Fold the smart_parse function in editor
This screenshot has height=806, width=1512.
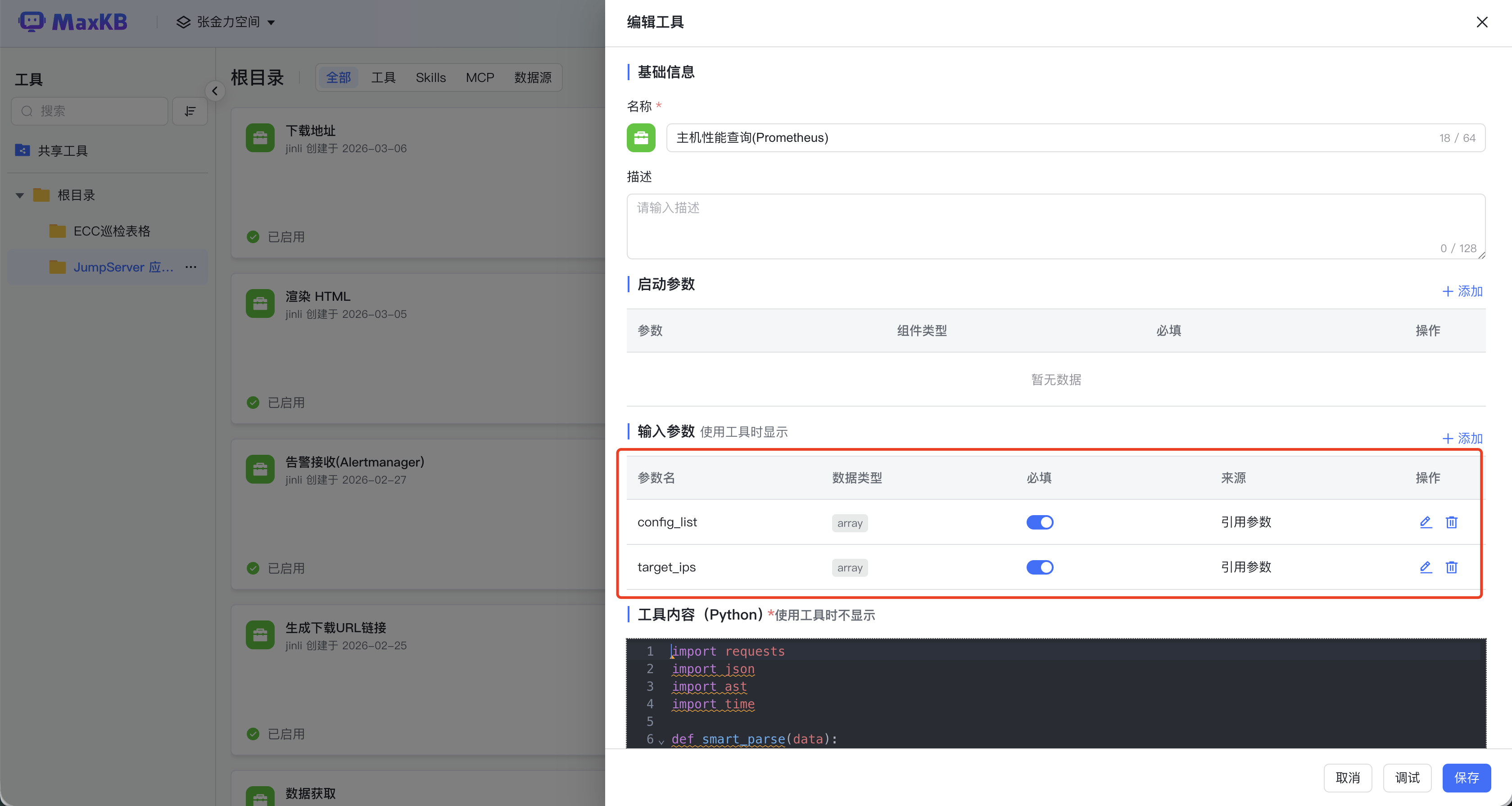click(x=661, y=741)
